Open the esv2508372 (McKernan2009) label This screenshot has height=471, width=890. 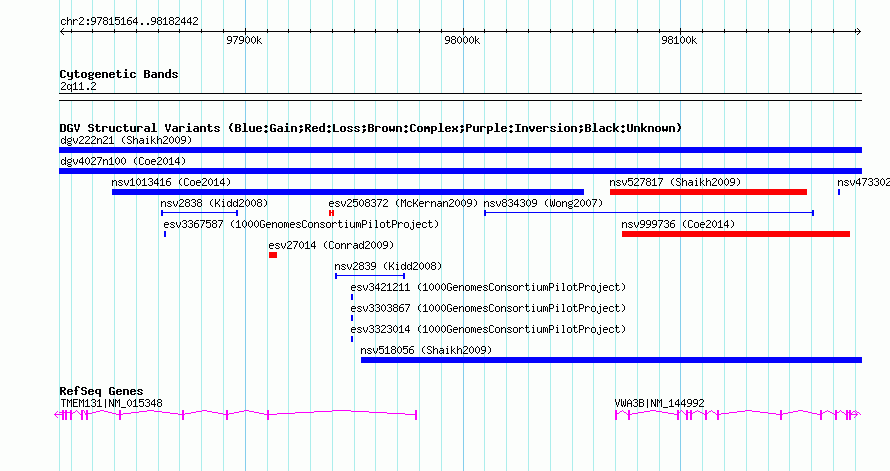click(403, 203)
